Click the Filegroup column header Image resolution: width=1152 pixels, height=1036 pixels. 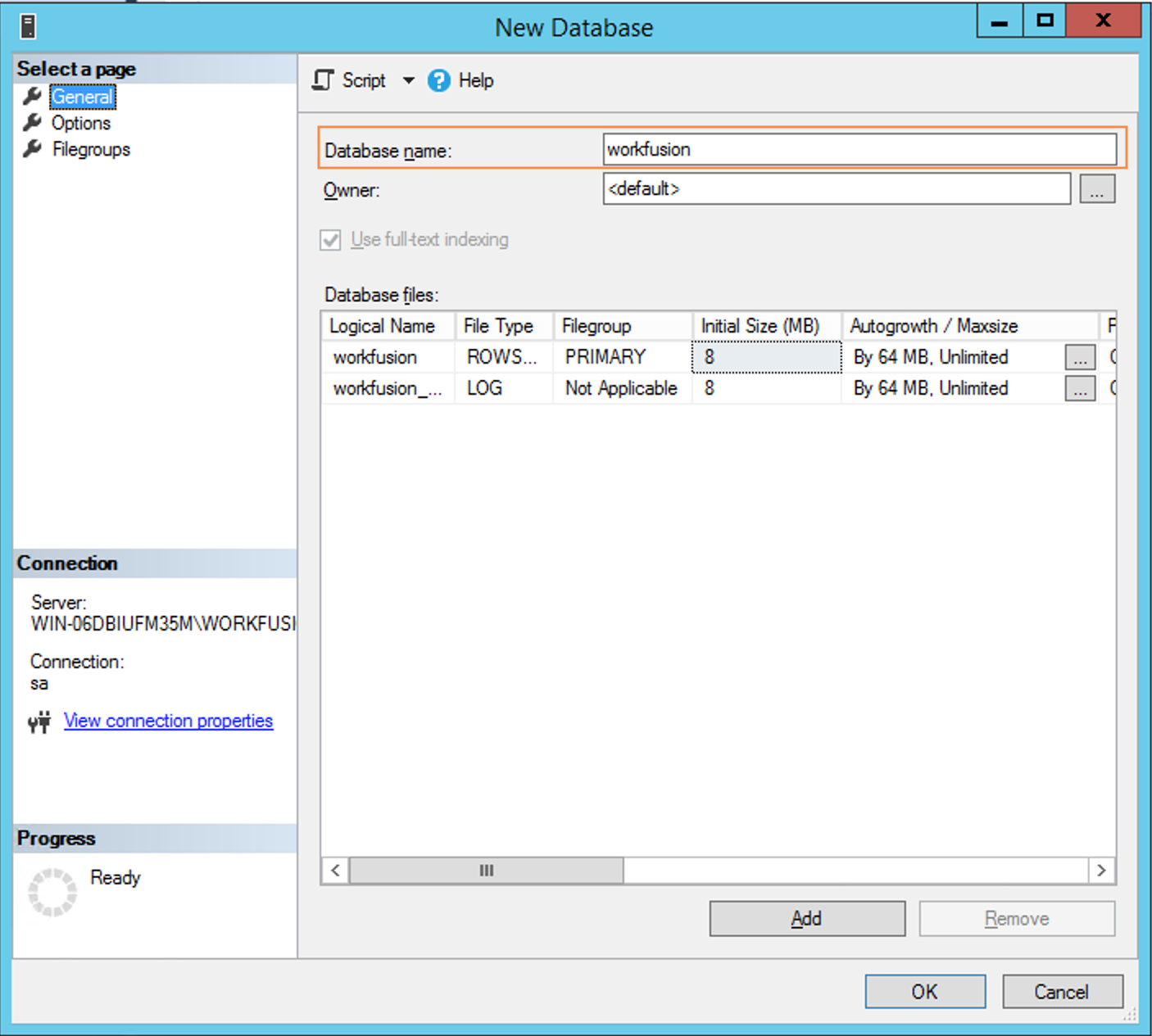(623, 326)
